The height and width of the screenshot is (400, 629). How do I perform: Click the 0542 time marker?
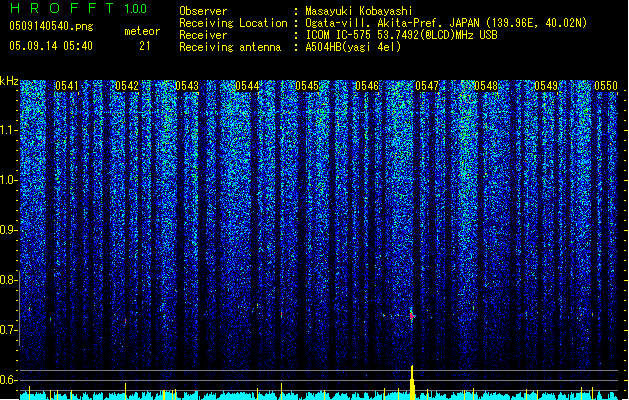point(127,86)
